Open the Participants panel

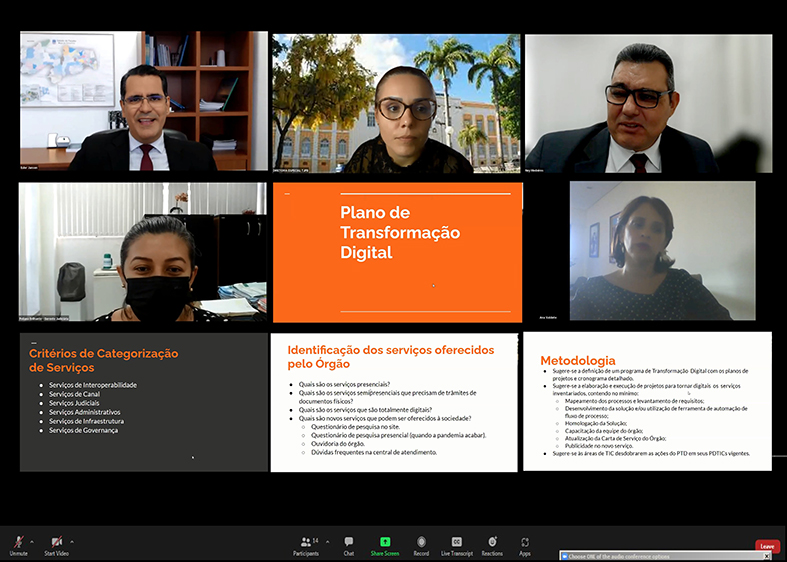coord(306,546)
